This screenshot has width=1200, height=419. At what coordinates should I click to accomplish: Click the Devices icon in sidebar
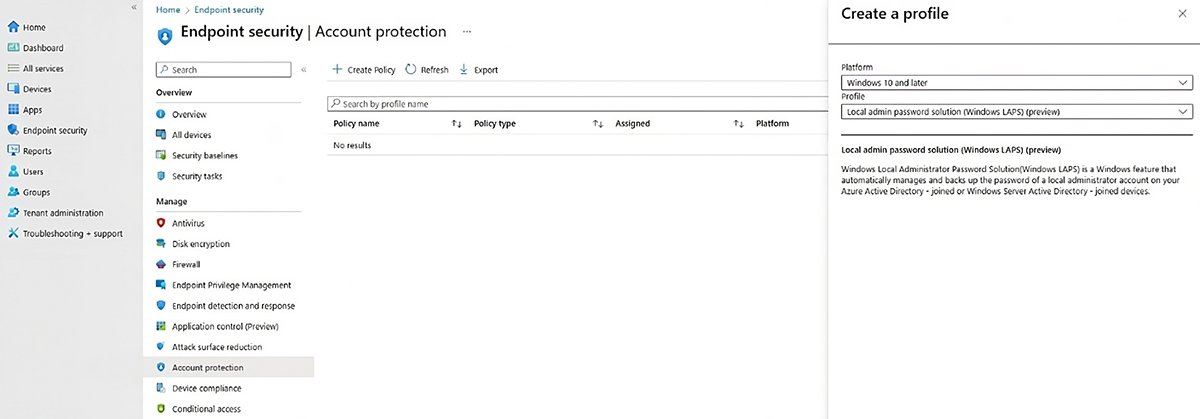[14, 89]
